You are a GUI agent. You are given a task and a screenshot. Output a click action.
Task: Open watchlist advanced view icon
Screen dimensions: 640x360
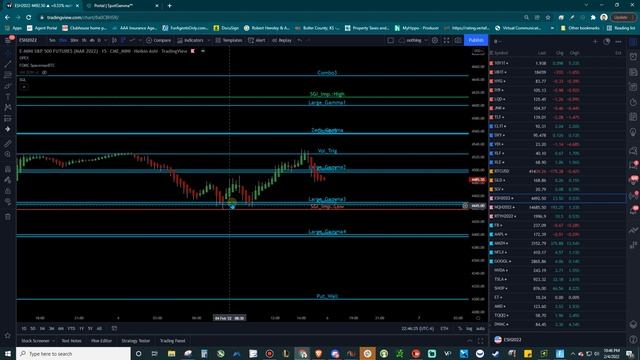tap(607, 42)
